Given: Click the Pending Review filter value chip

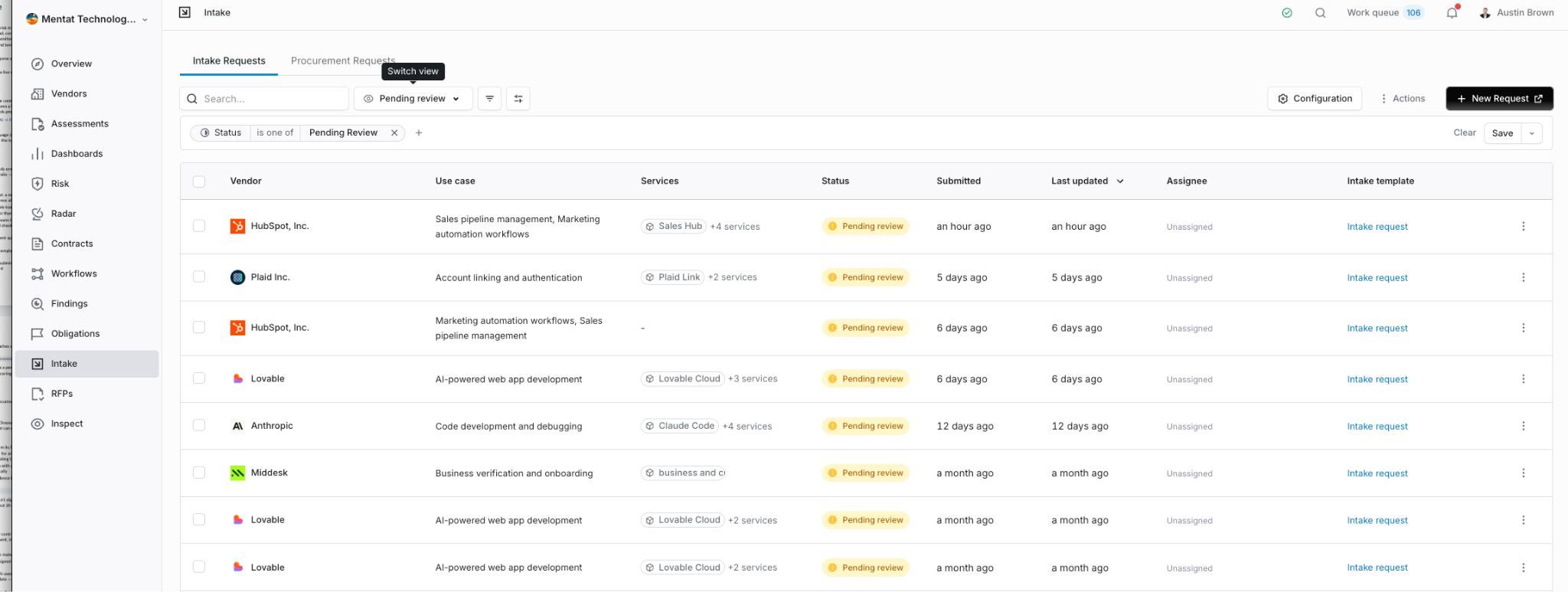Looking at the screenshot, I should tap(343, 132).
